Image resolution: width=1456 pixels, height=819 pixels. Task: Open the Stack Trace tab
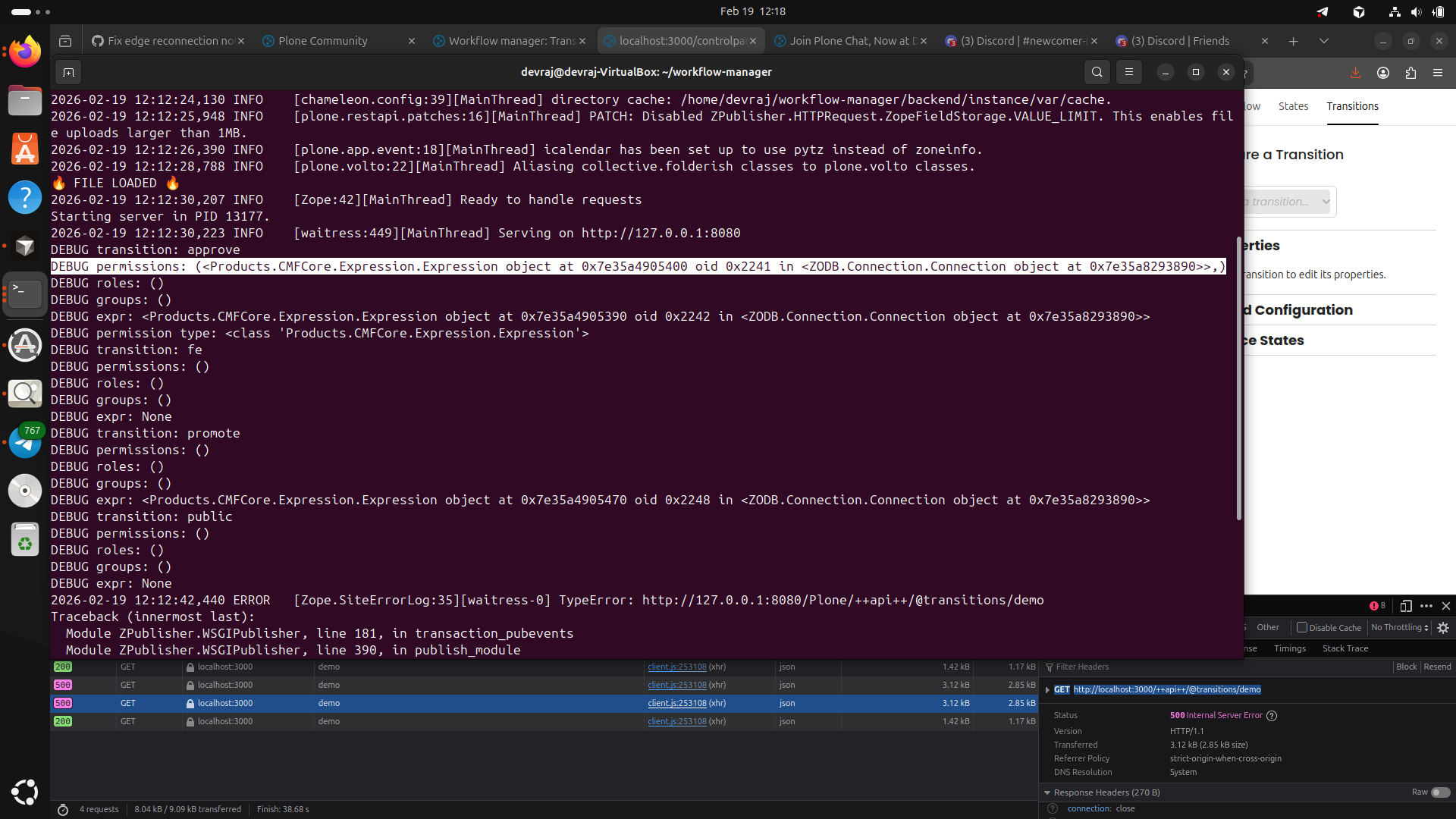1345,648
